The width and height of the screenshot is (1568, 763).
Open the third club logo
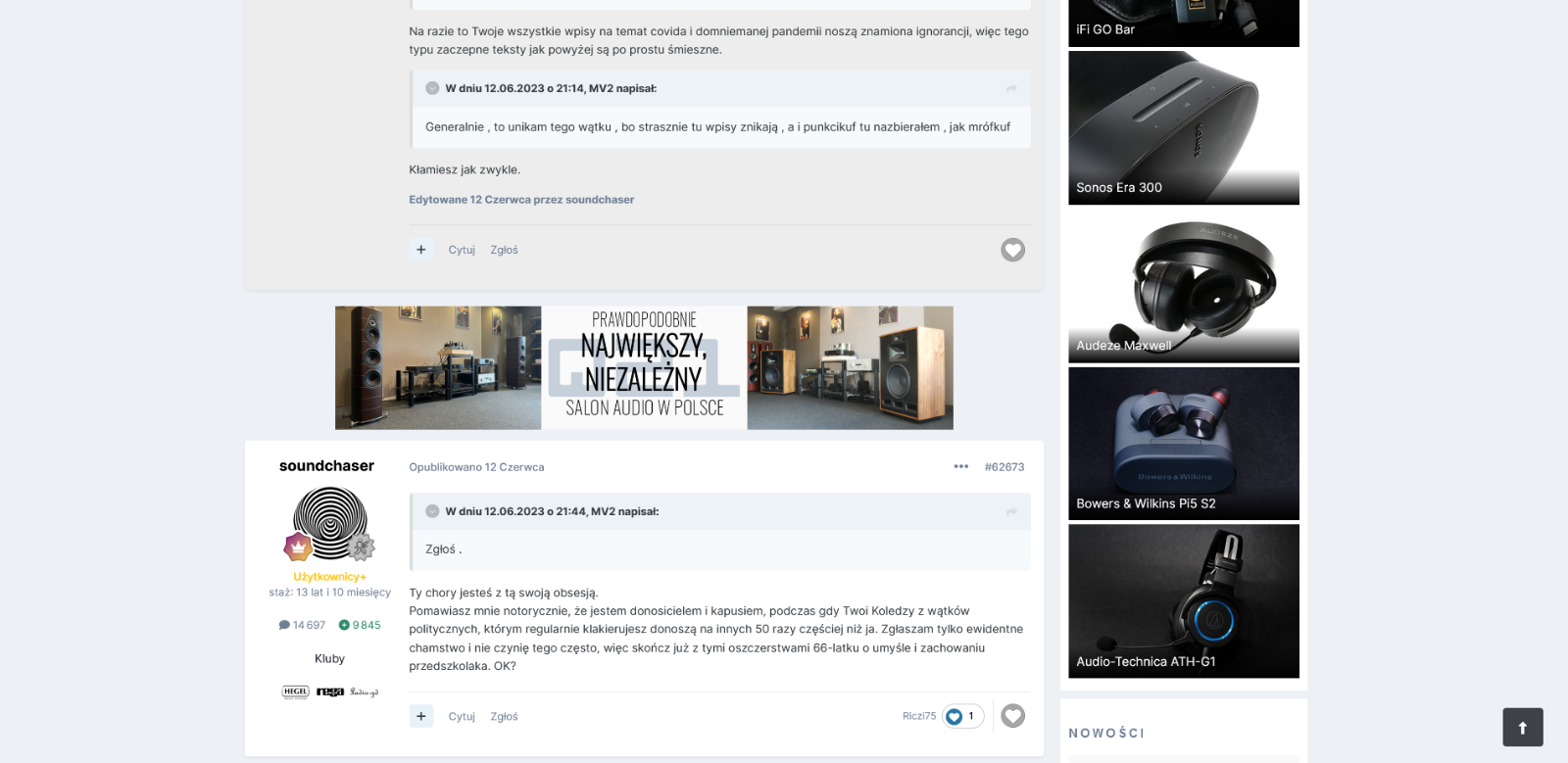click(x=365, y=691)
